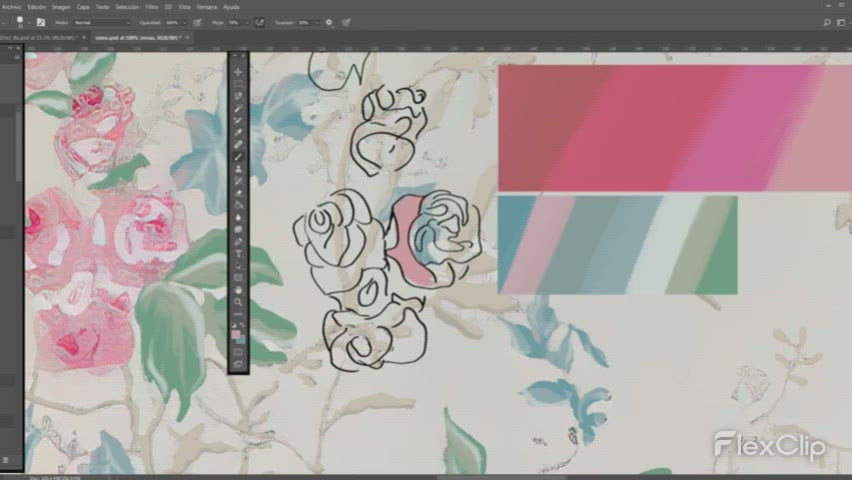
Task: Toggle the airbrush build-up mode
Action: click(x=260, y=21)
